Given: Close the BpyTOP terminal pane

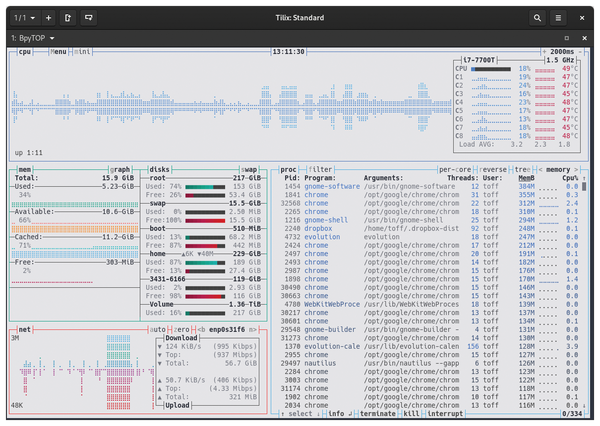Looking at the screenshot, I should pyautogui.click(x=584, y=38).
